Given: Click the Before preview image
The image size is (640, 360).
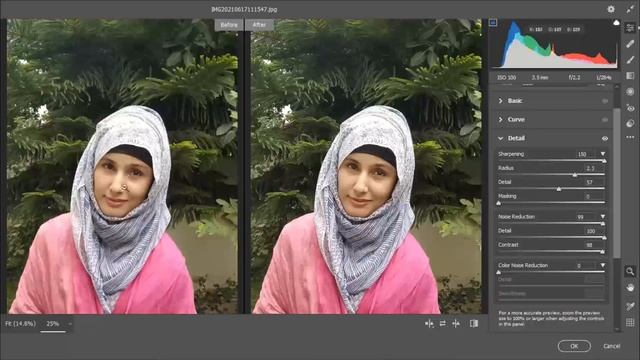Looking at the screenshot, I should (122, 167).
